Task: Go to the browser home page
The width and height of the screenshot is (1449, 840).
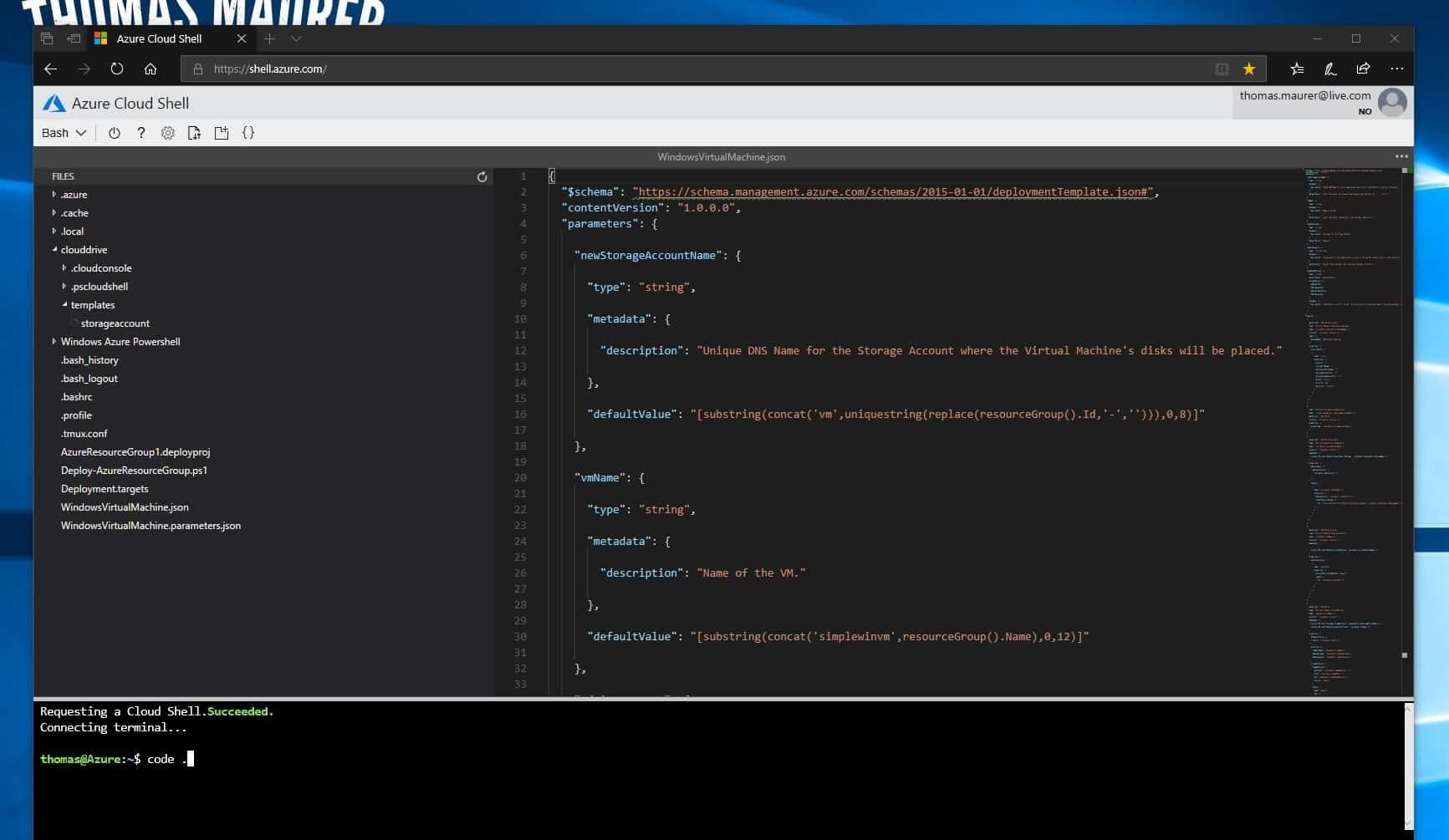Action: point(151,69)
